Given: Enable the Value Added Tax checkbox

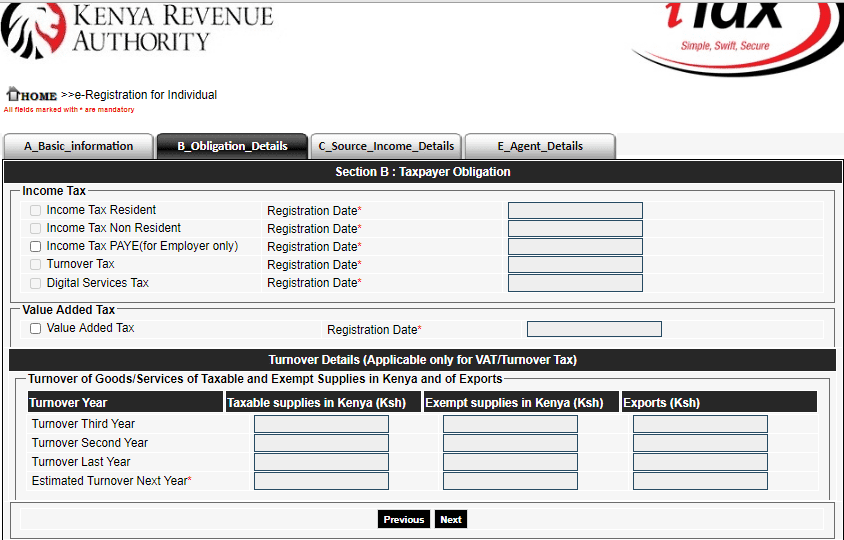Looking at the screenshot, I should [x=36, y=328].
